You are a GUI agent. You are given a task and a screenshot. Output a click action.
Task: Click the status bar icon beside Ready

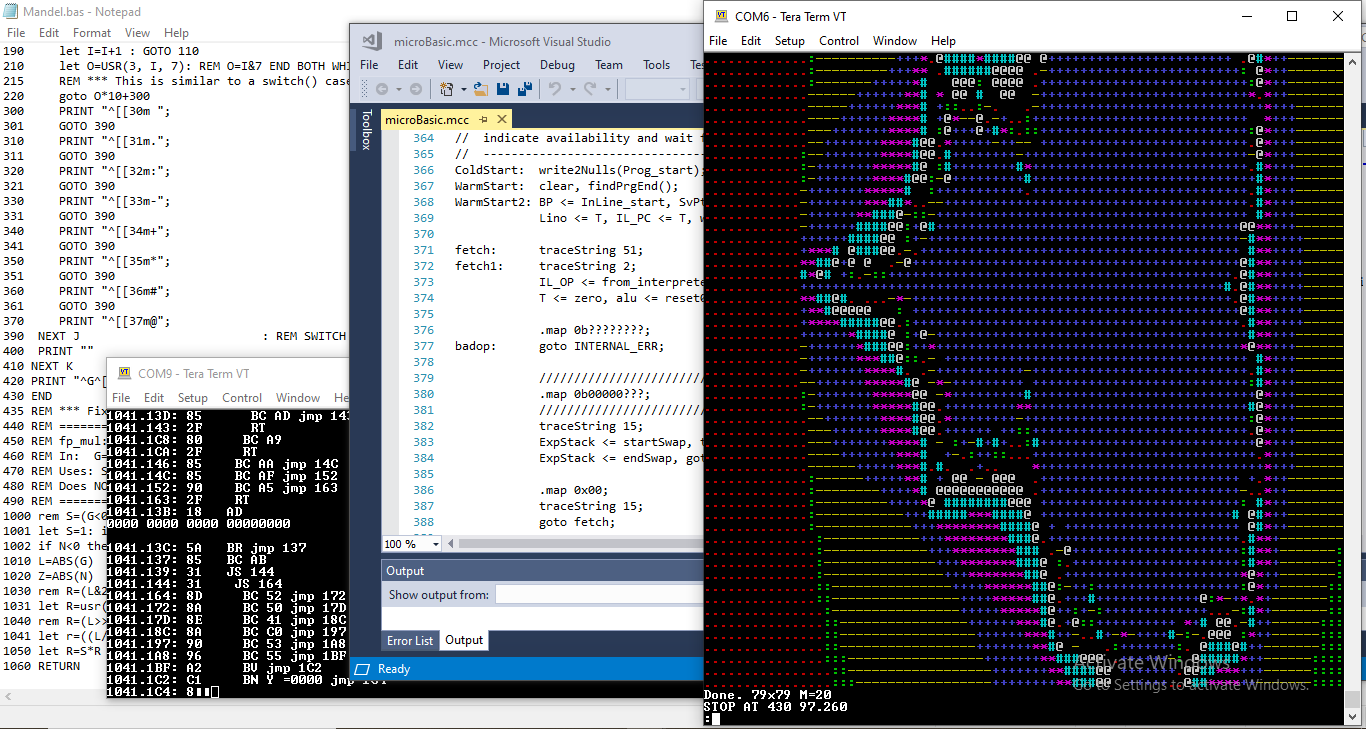point(362,669)
